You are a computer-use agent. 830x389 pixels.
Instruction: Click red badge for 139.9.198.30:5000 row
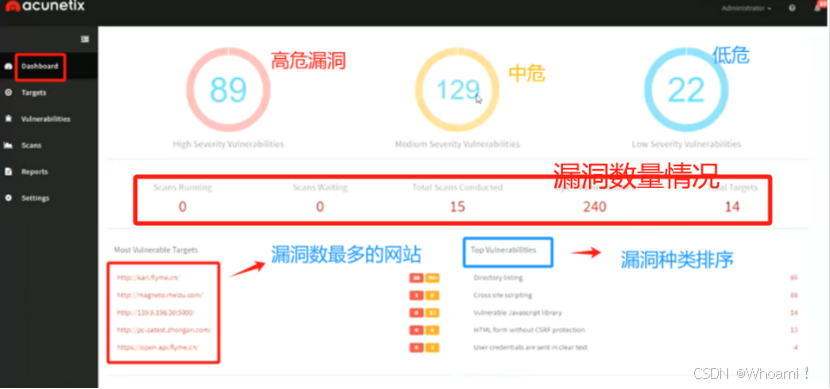click(417, 313)
